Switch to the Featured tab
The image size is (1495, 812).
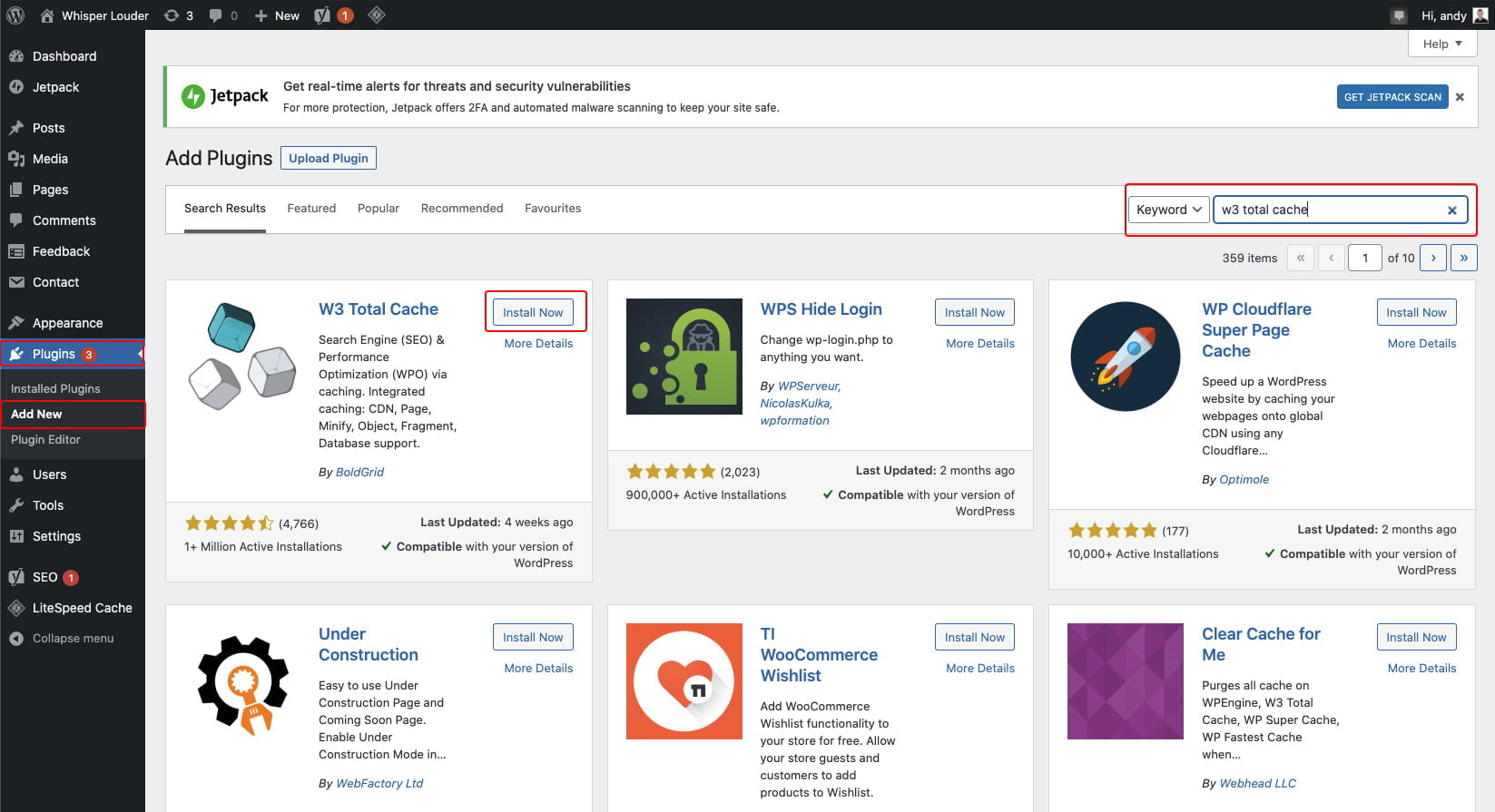click(x=311, y=209)
